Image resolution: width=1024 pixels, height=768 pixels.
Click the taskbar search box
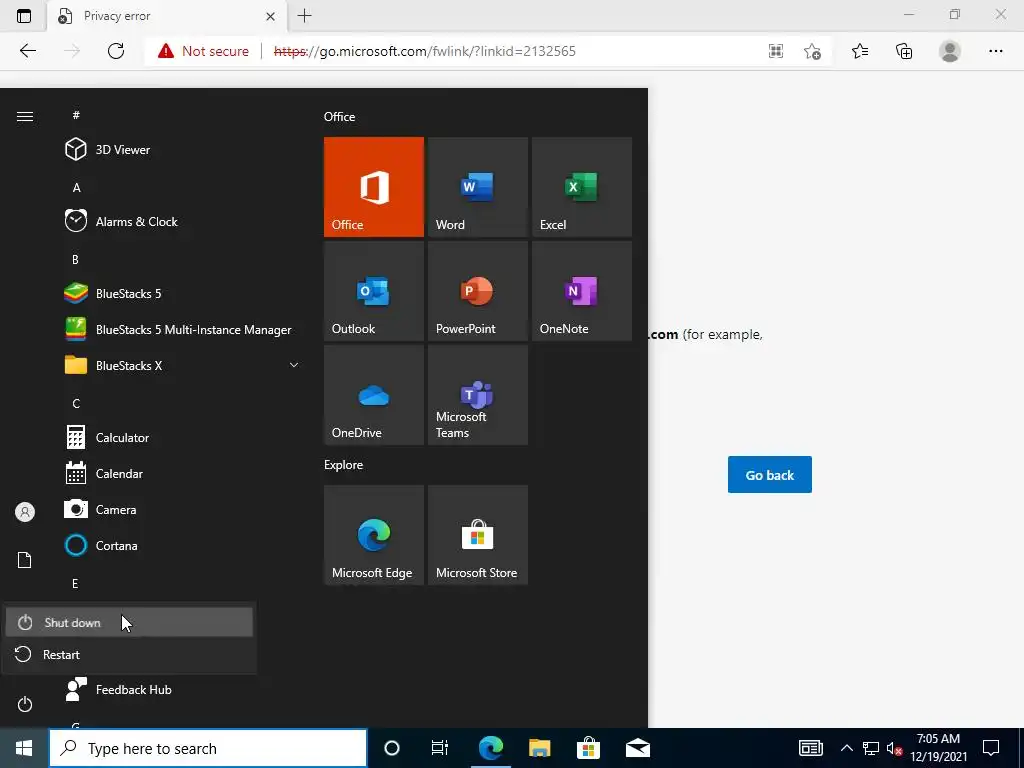pos(208,748)
